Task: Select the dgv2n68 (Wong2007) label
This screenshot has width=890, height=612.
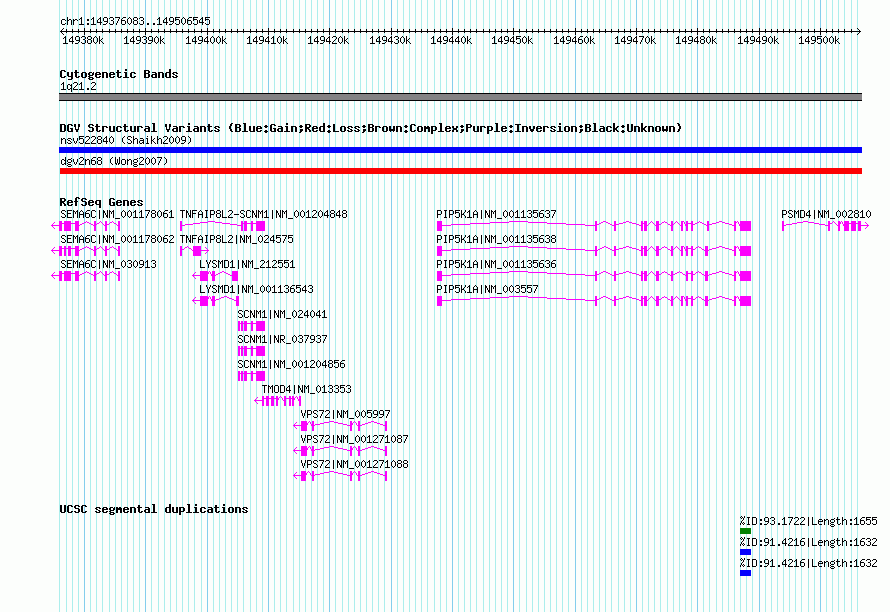Action: click(x=114, y=161)
